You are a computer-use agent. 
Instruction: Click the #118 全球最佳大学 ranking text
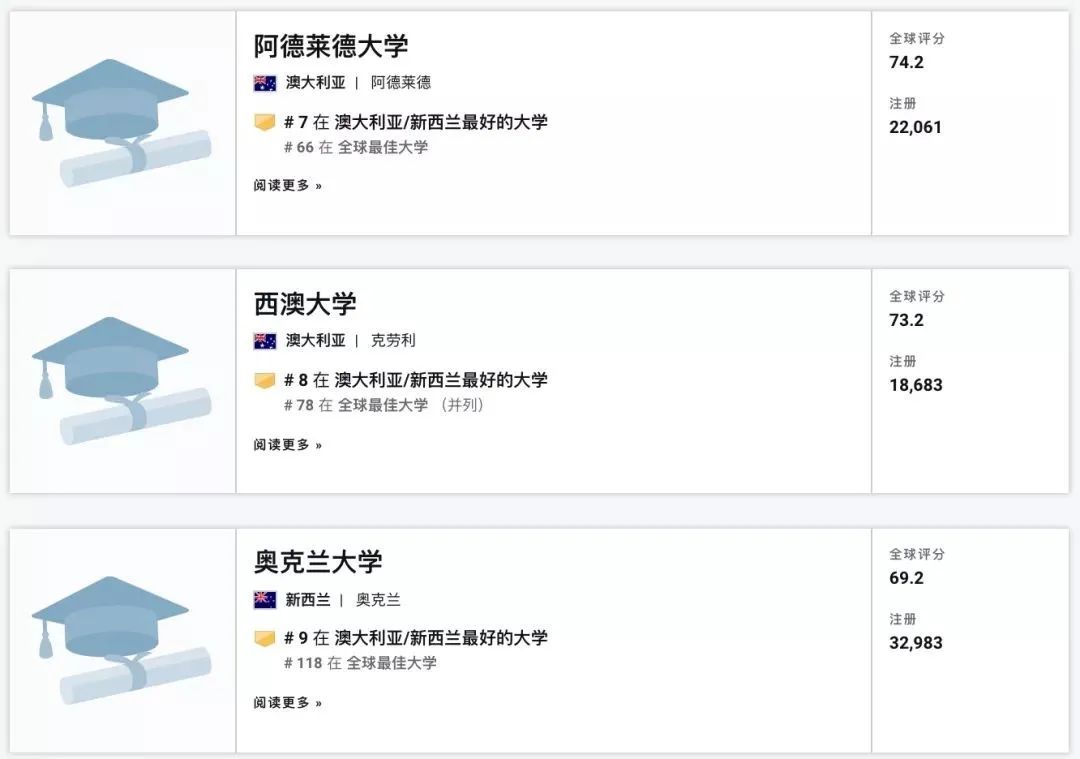pyautogui.click(x=360, y=664)
